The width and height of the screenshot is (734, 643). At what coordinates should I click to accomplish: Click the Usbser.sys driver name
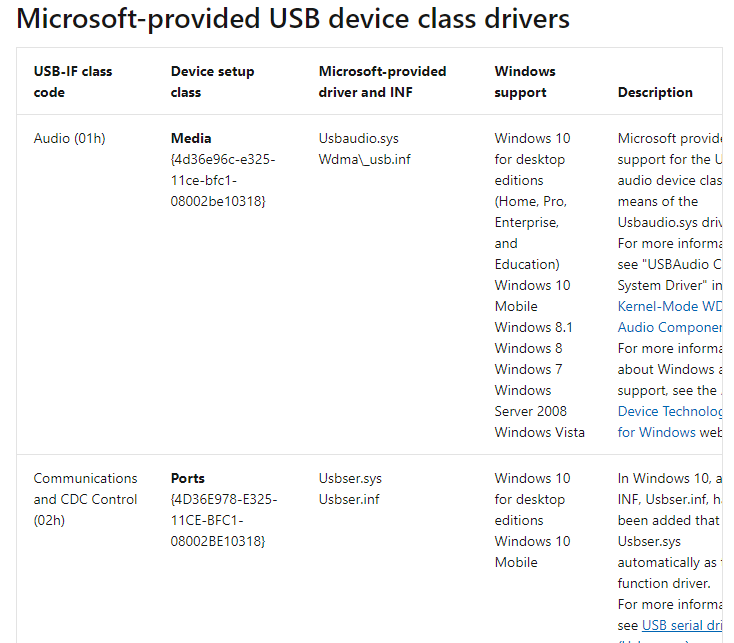click(350, 478)
